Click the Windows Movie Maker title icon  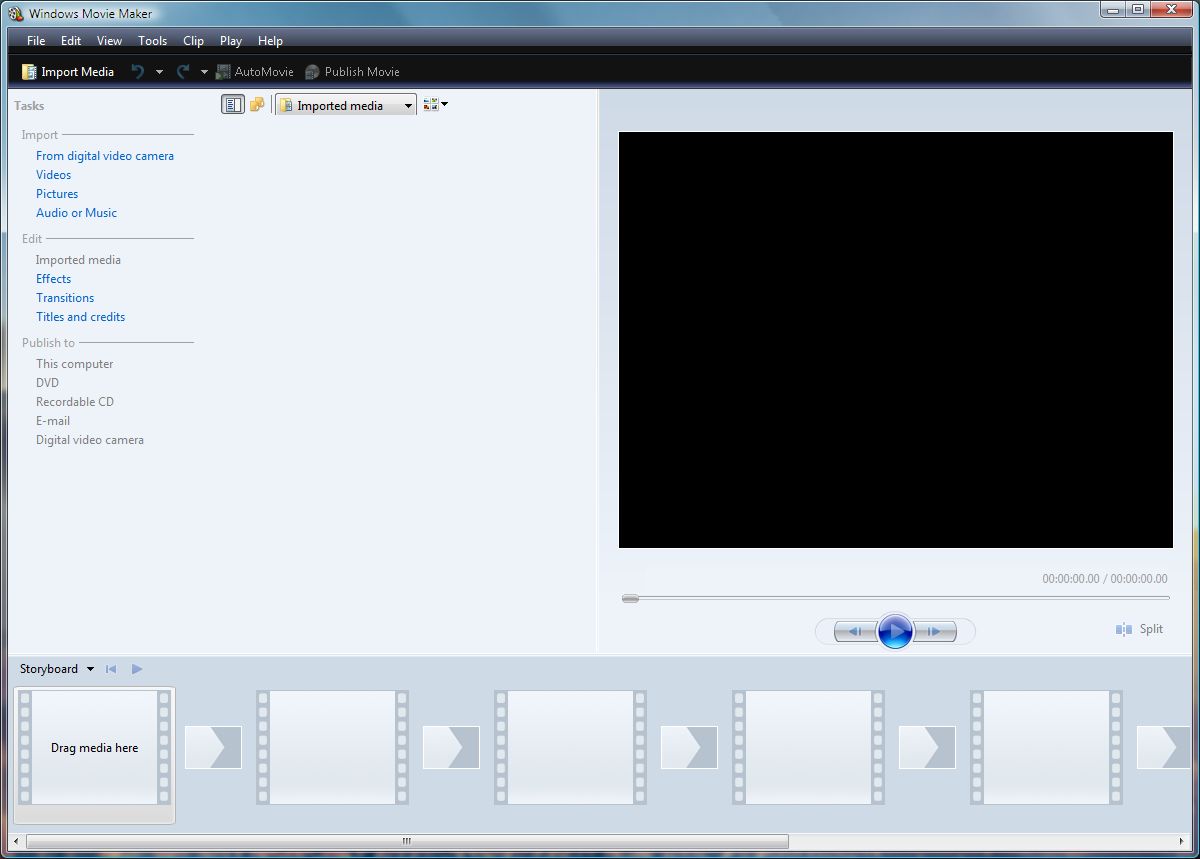(x=16, y=13)
